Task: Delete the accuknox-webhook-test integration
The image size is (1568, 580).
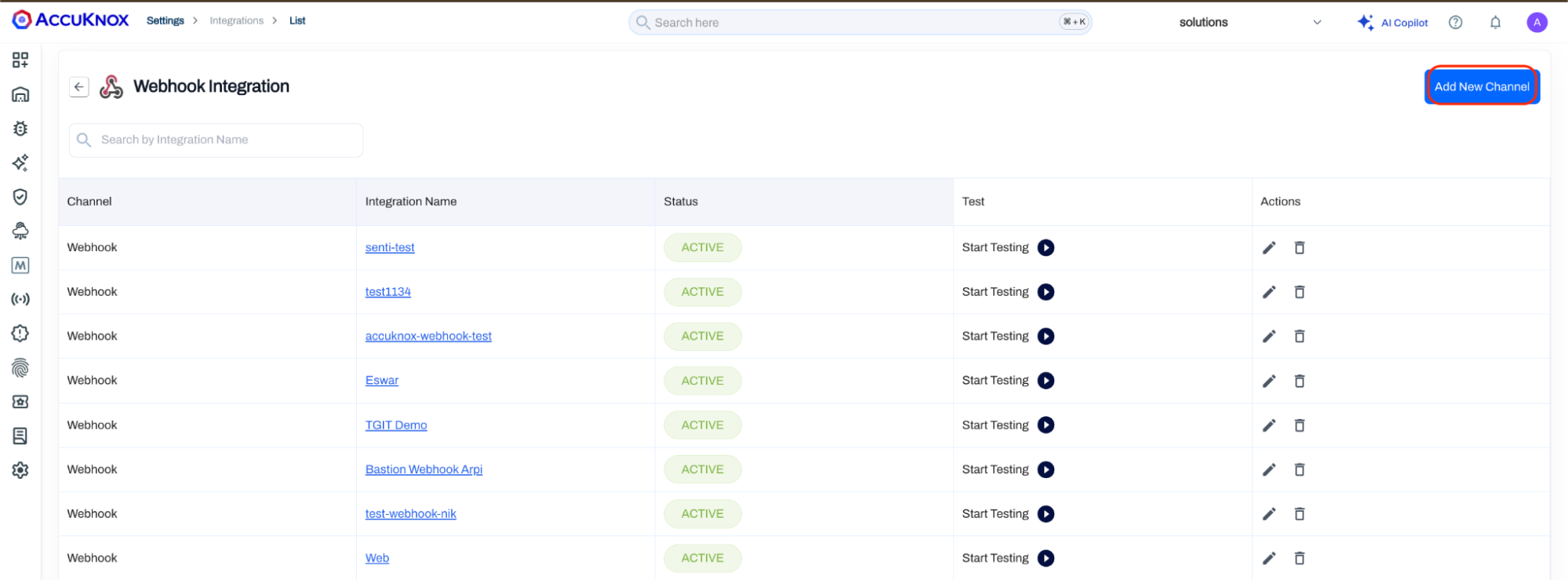Action: tap(1300, 337)
